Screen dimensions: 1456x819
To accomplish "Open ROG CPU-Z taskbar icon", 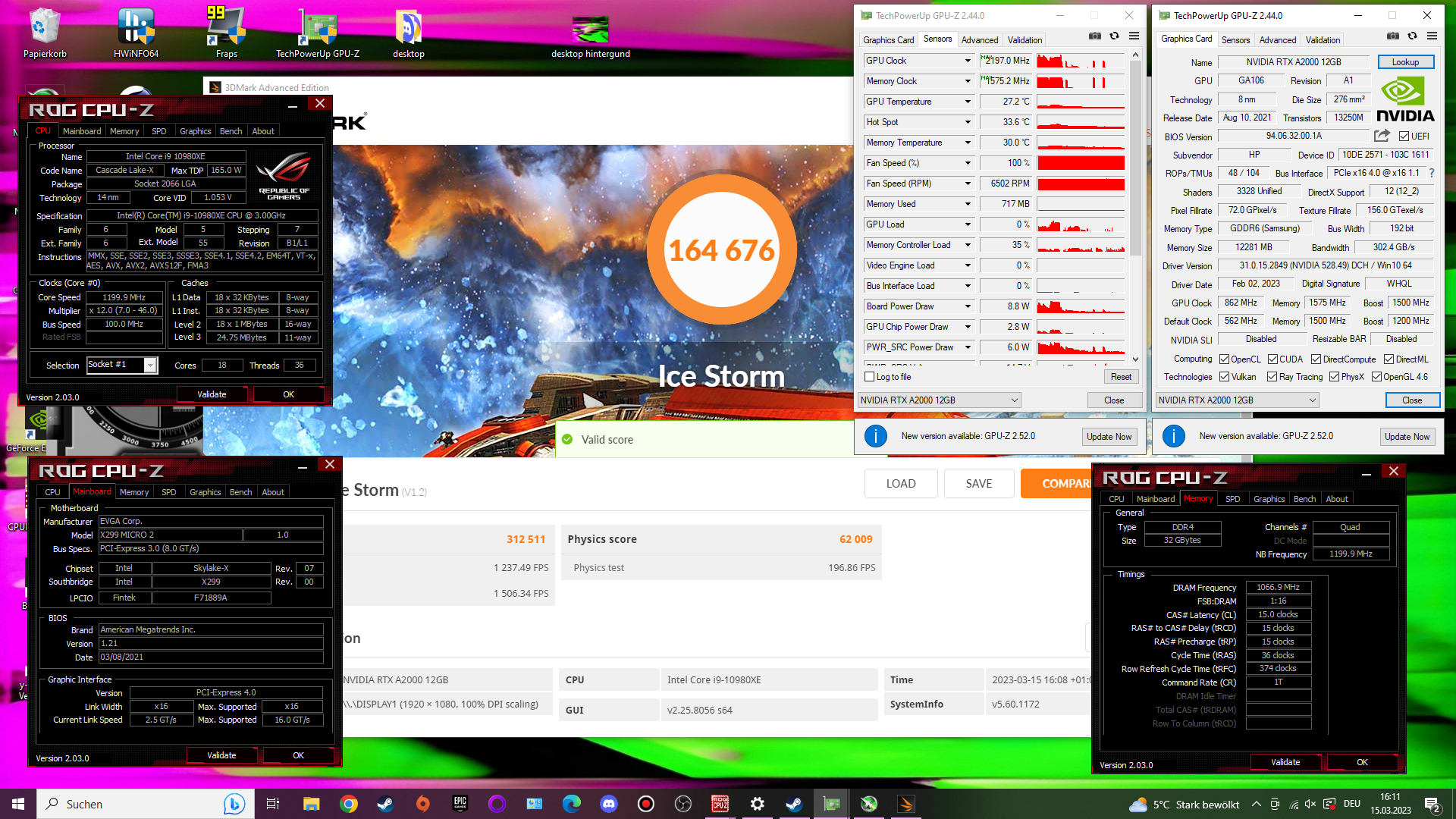I will [720, 804].
